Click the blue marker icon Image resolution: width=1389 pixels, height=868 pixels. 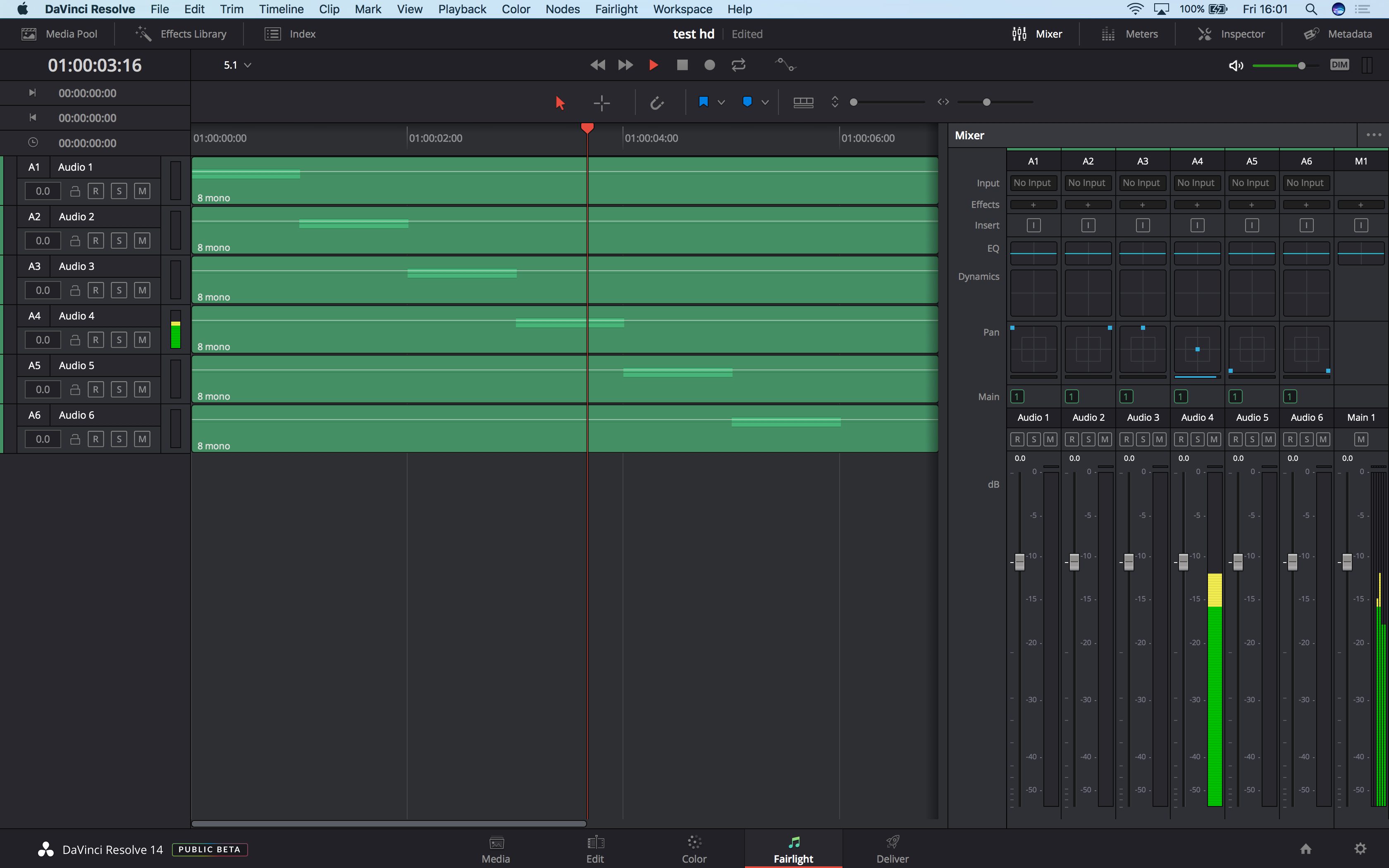pyautogui.click(x=747, y=102)
